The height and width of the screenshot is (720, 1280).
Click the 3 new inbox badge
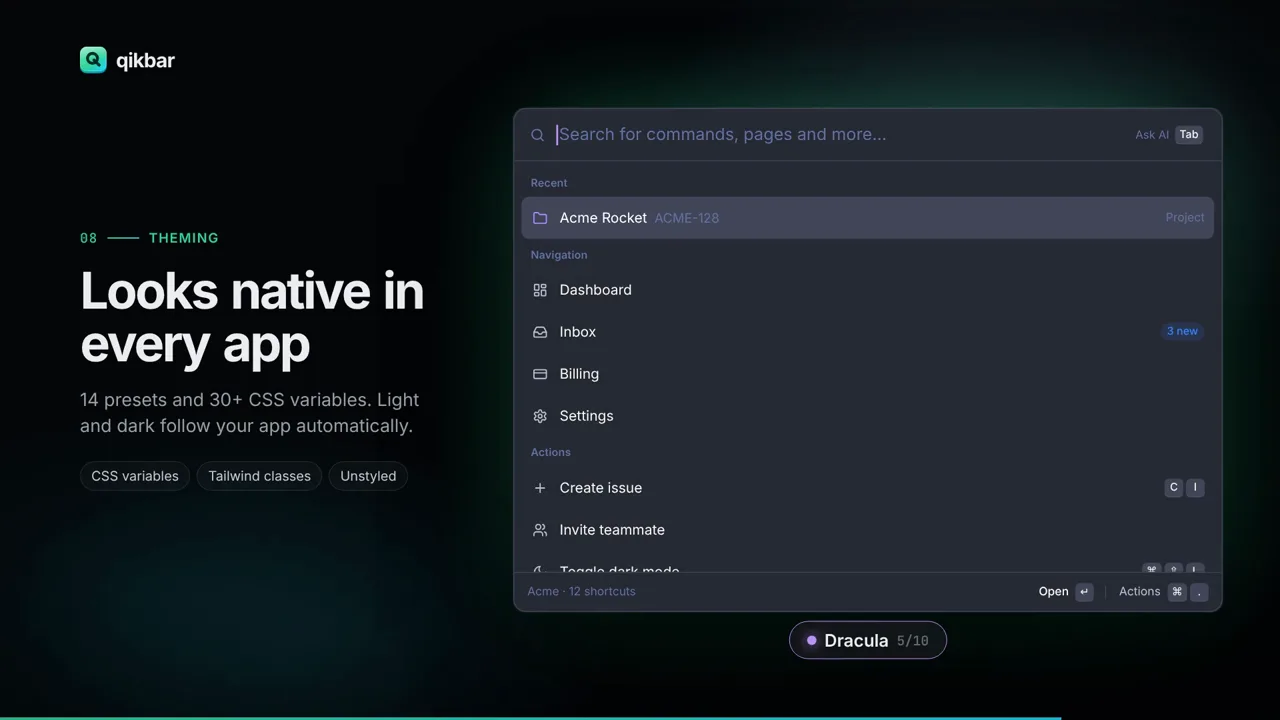tap(1182, 331)
